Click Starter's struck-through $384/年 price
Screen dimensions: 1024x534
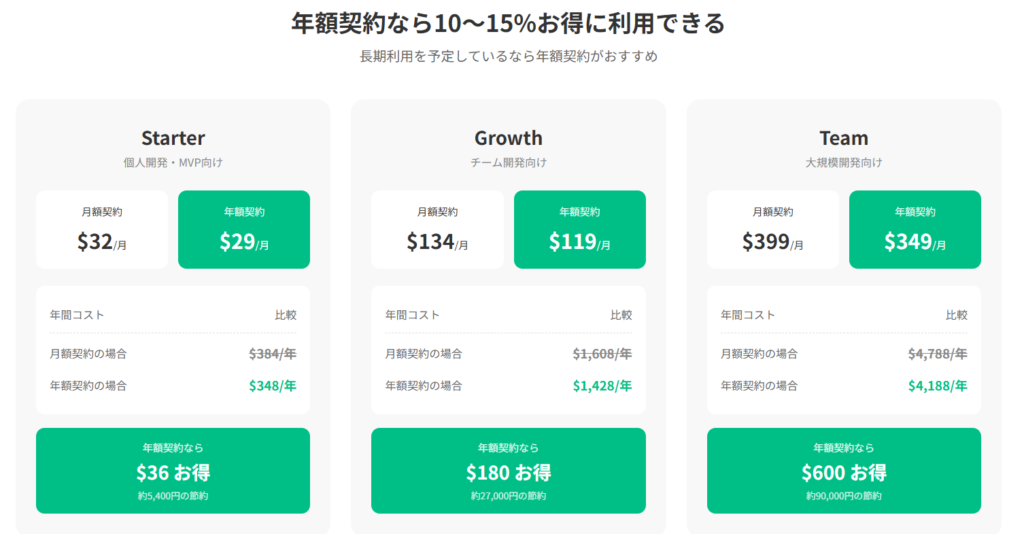click(272, 354)
